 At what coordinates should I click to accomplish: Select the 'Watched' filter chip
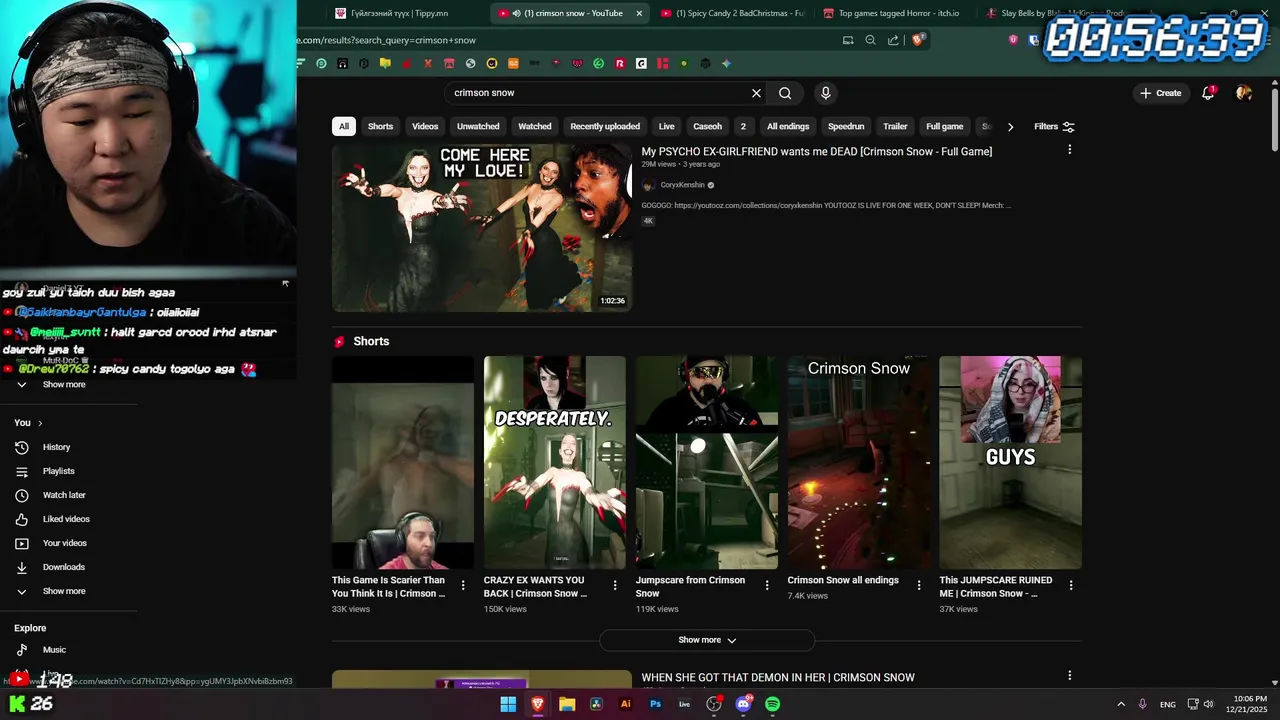[x=534, y=127]
